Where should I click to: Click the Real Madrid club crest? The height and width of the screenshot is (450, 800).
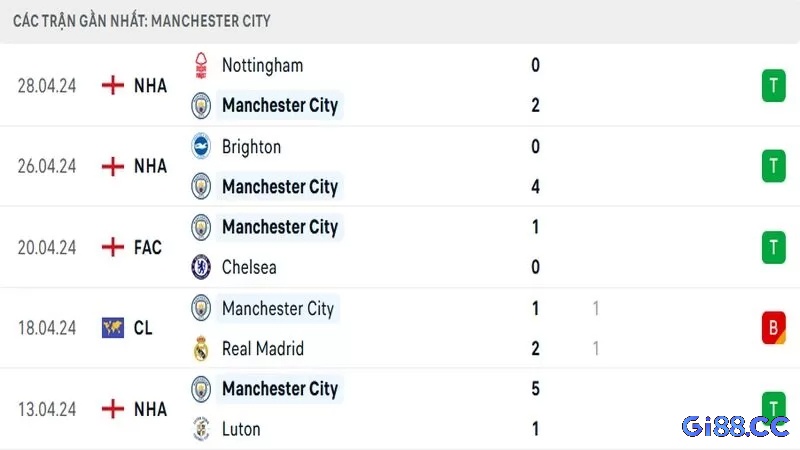pyautogui.click(x=201, y=348)
